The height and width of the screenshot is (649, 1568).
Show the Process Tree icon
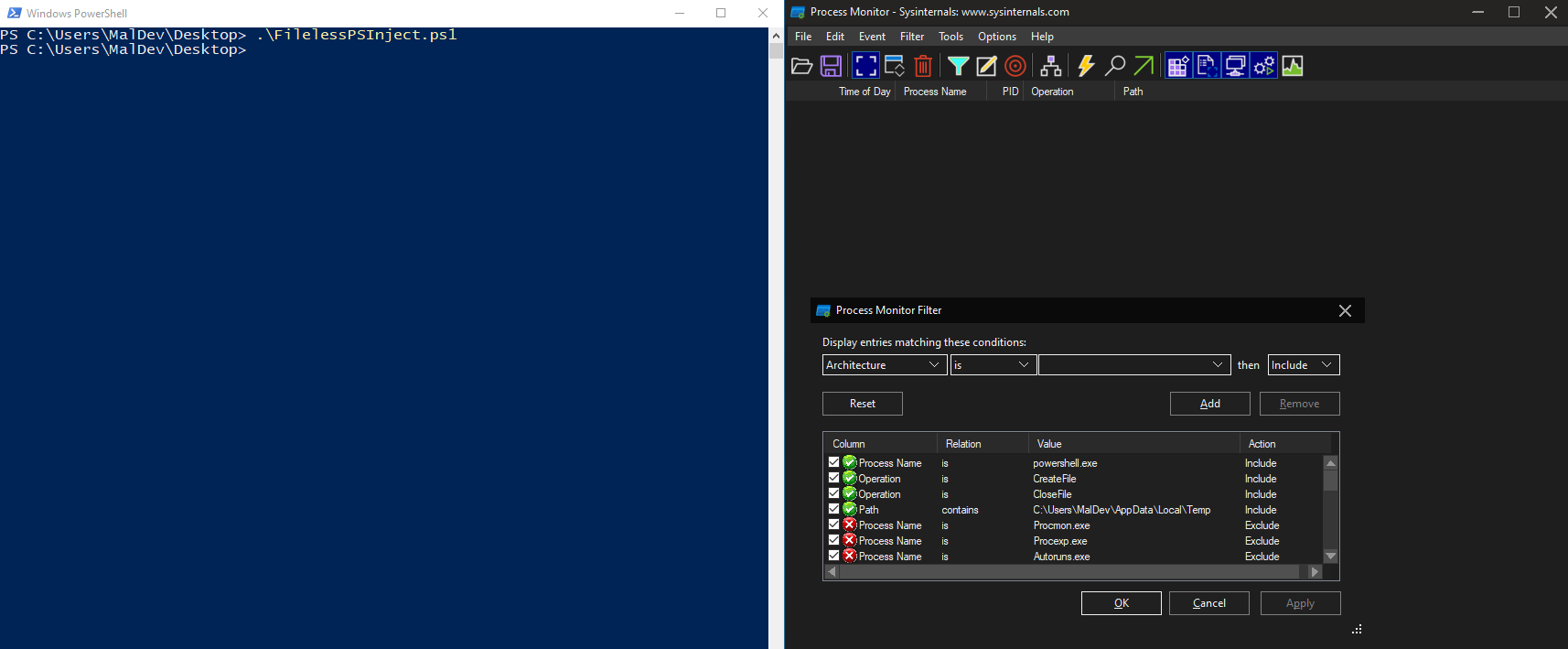coord(1051,66)
